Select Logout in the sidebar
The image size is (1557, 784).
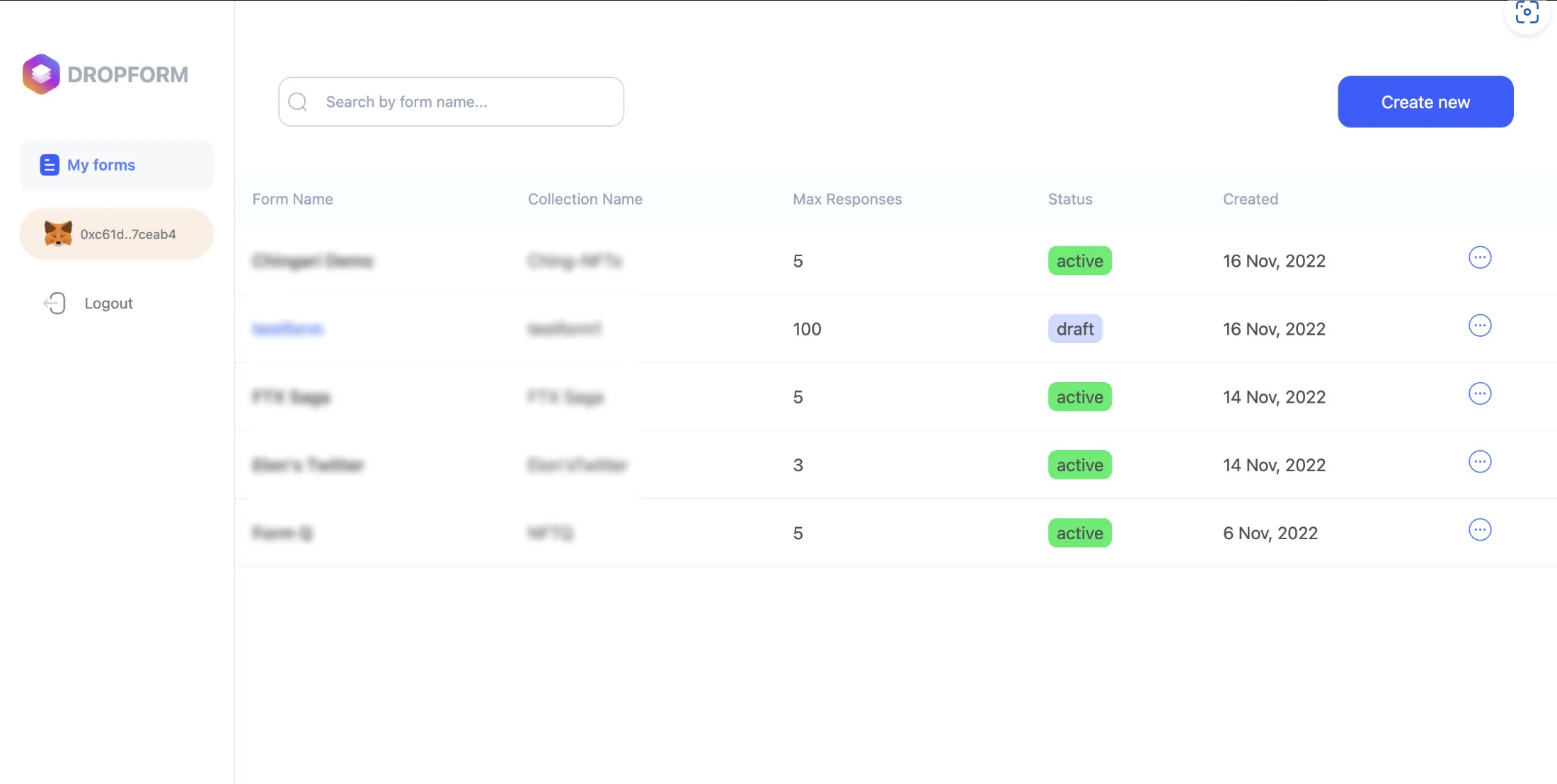tap(108, 303)
